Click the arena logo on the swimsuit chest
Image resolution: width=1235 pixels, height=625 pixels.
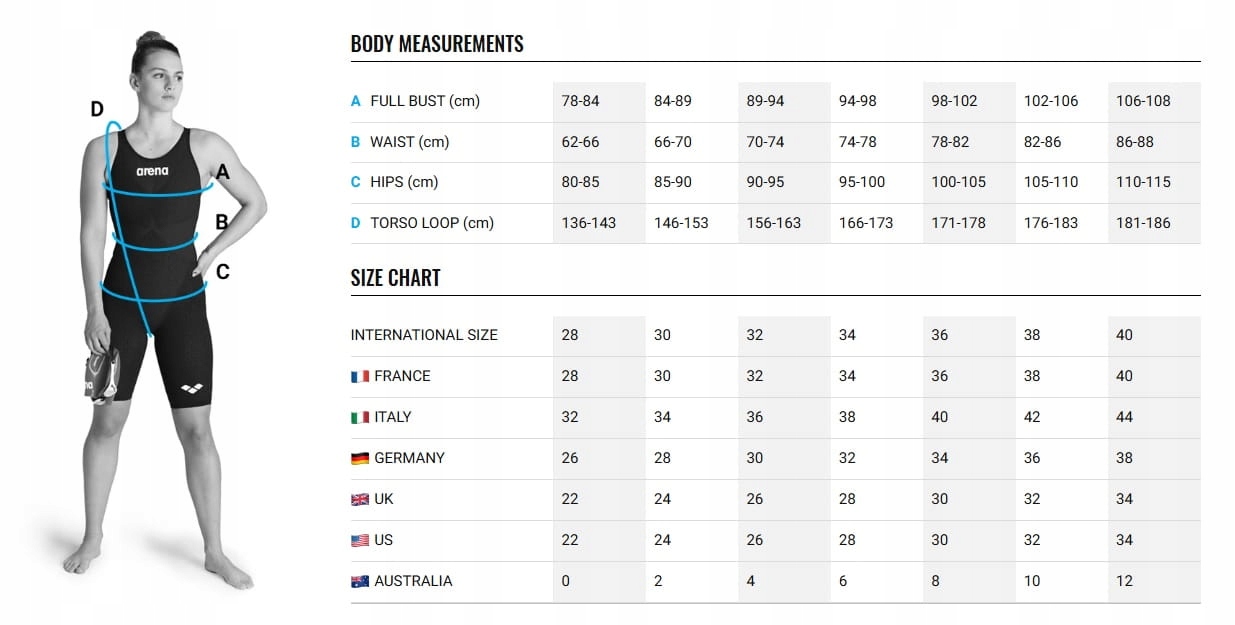click(152, 171)
